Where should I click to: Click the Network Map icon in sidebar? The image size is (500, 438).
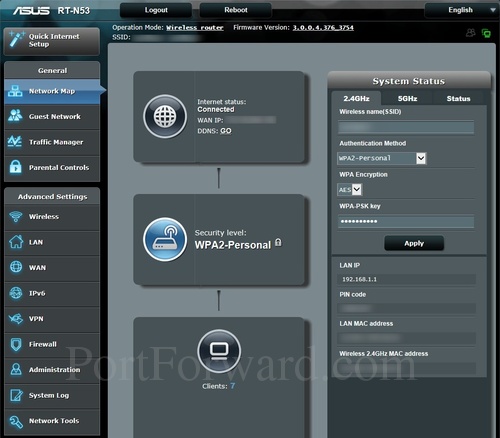(15, 91)
